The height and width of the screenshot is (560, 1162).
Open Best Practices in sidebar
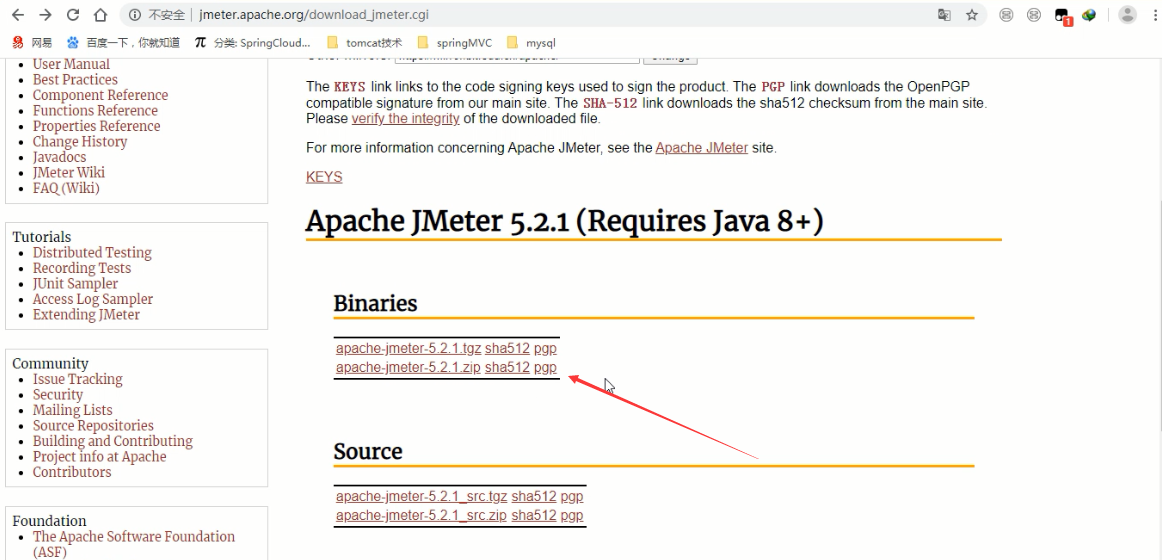tap(75, 79)
